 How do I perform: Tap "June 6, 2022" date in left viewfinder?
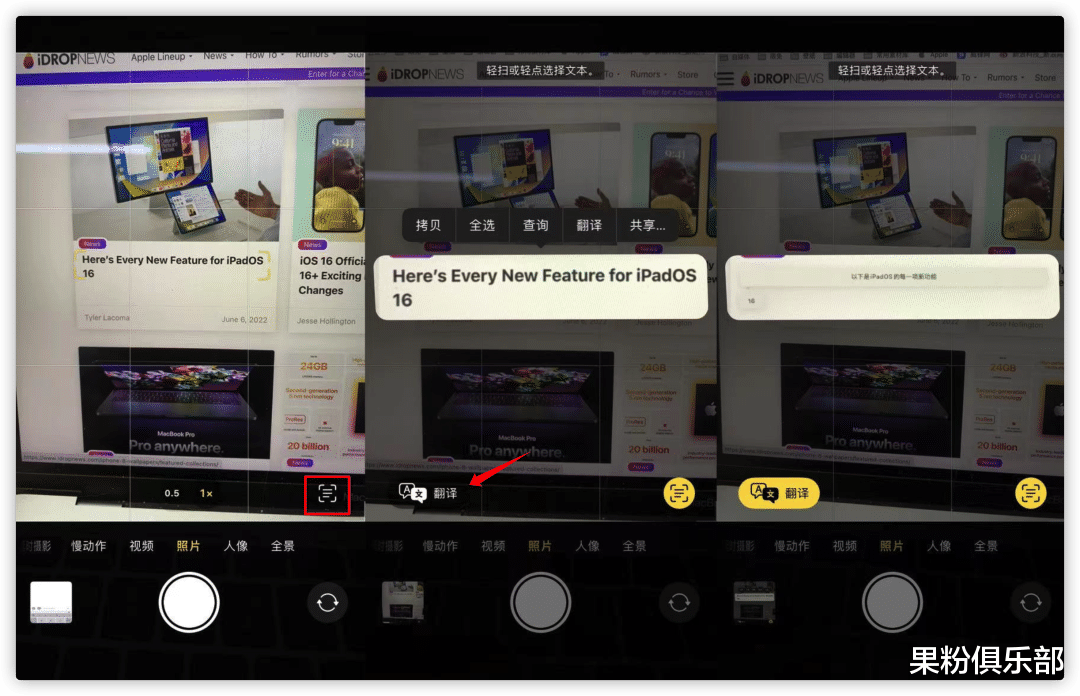coord(245,320)
